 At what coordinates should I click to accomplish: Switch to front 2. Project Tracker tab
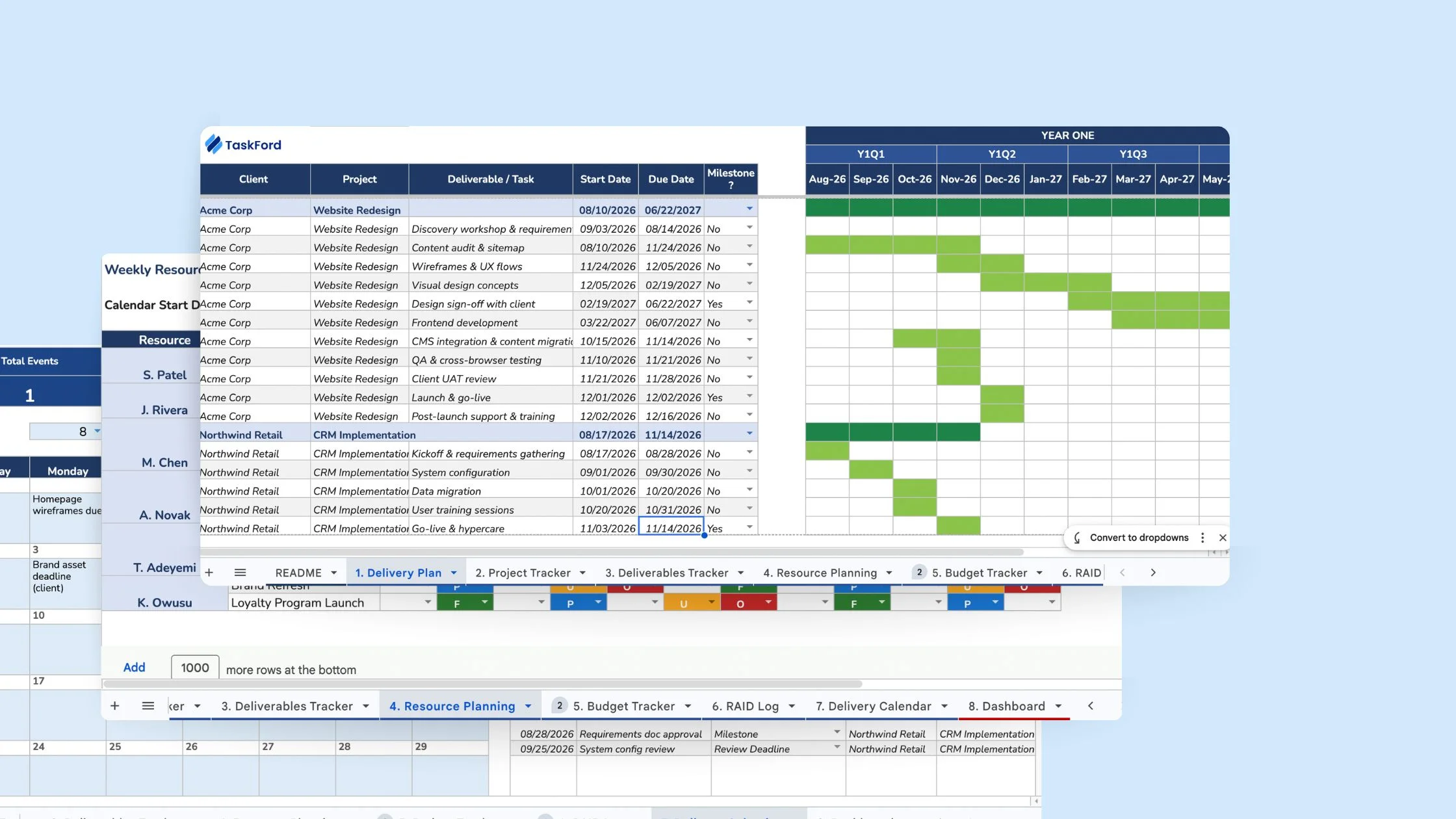coord(523,573)
